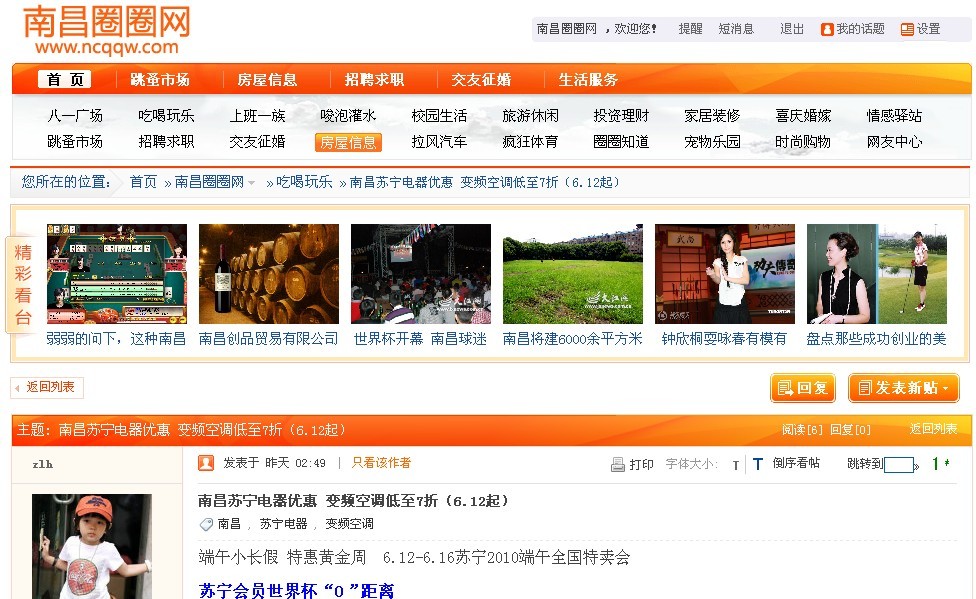Open the 疯狂体育 forum category
This screenshot has width=976, height=599.
tap(530, 142)
